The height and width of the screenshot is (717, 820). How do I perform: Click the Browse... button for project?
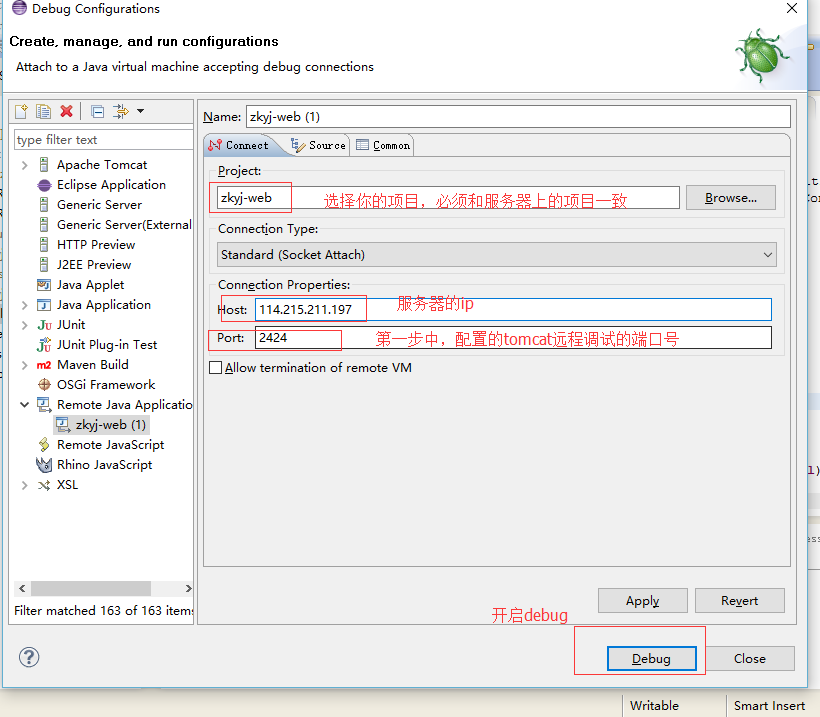(x=730, y=198)
